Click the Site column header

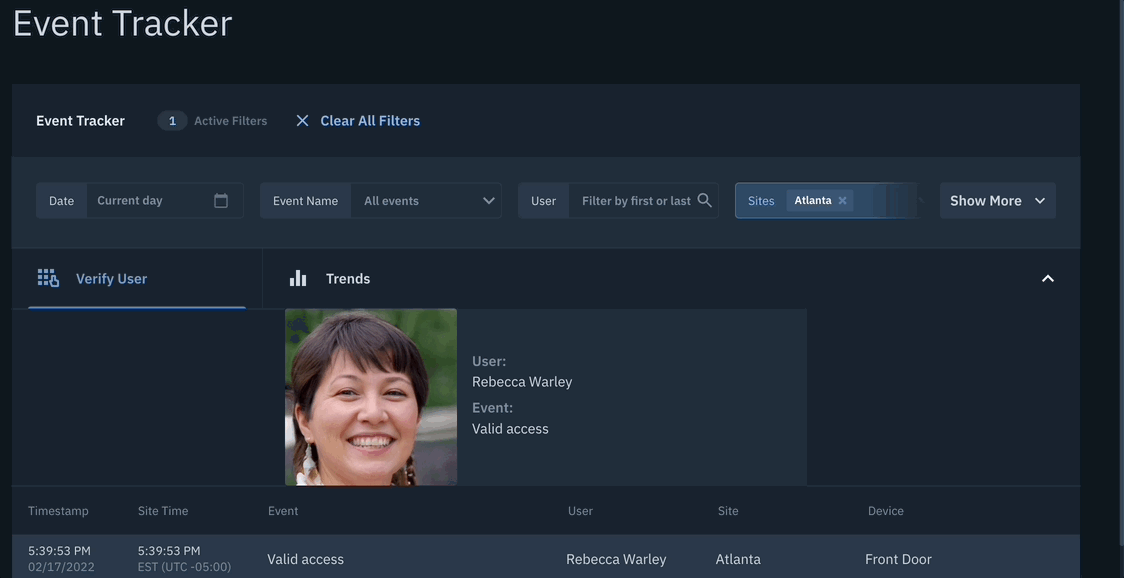[x=728, y=511]
